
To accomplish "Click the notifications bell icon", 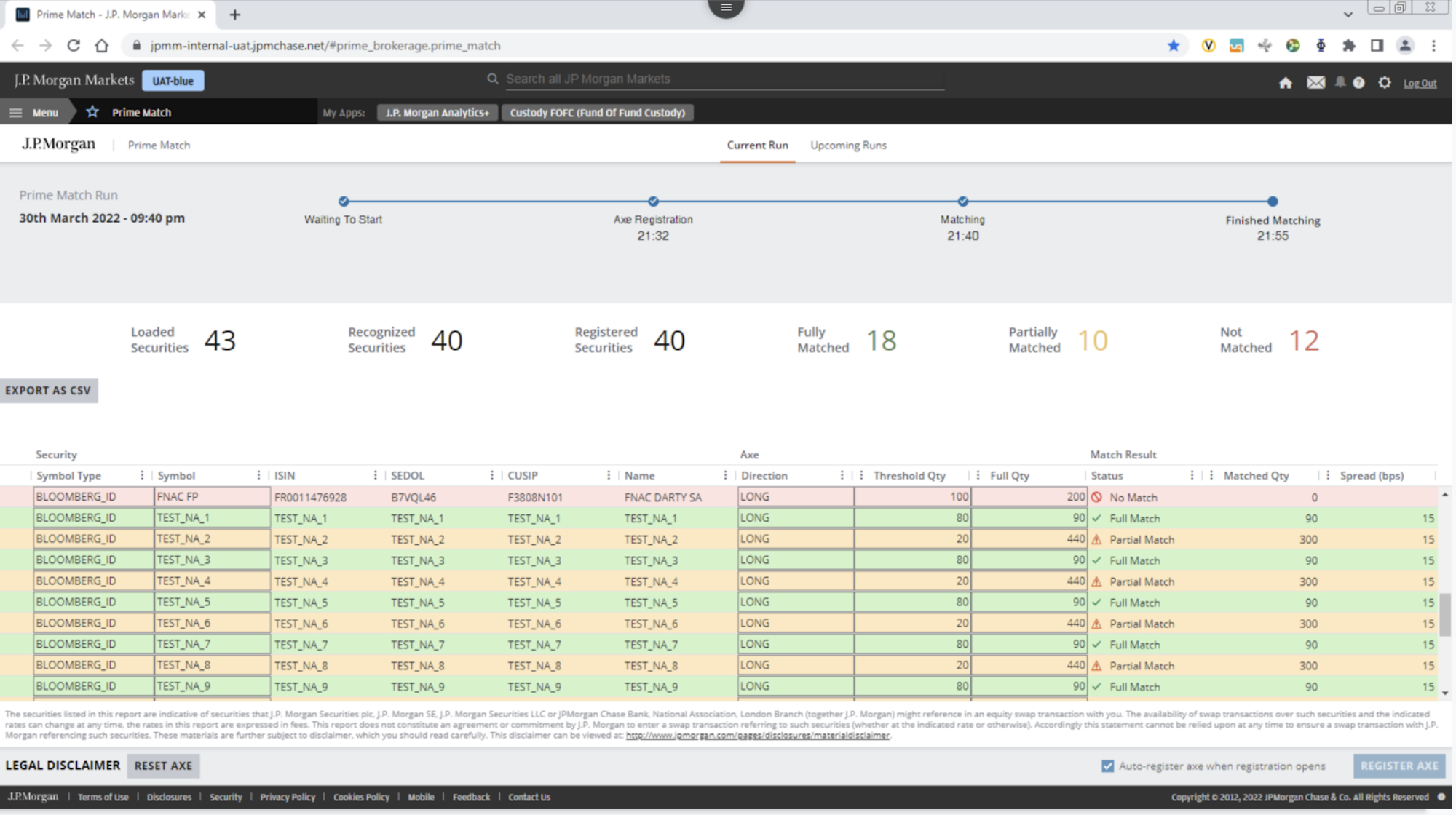I will (1340, 82).
